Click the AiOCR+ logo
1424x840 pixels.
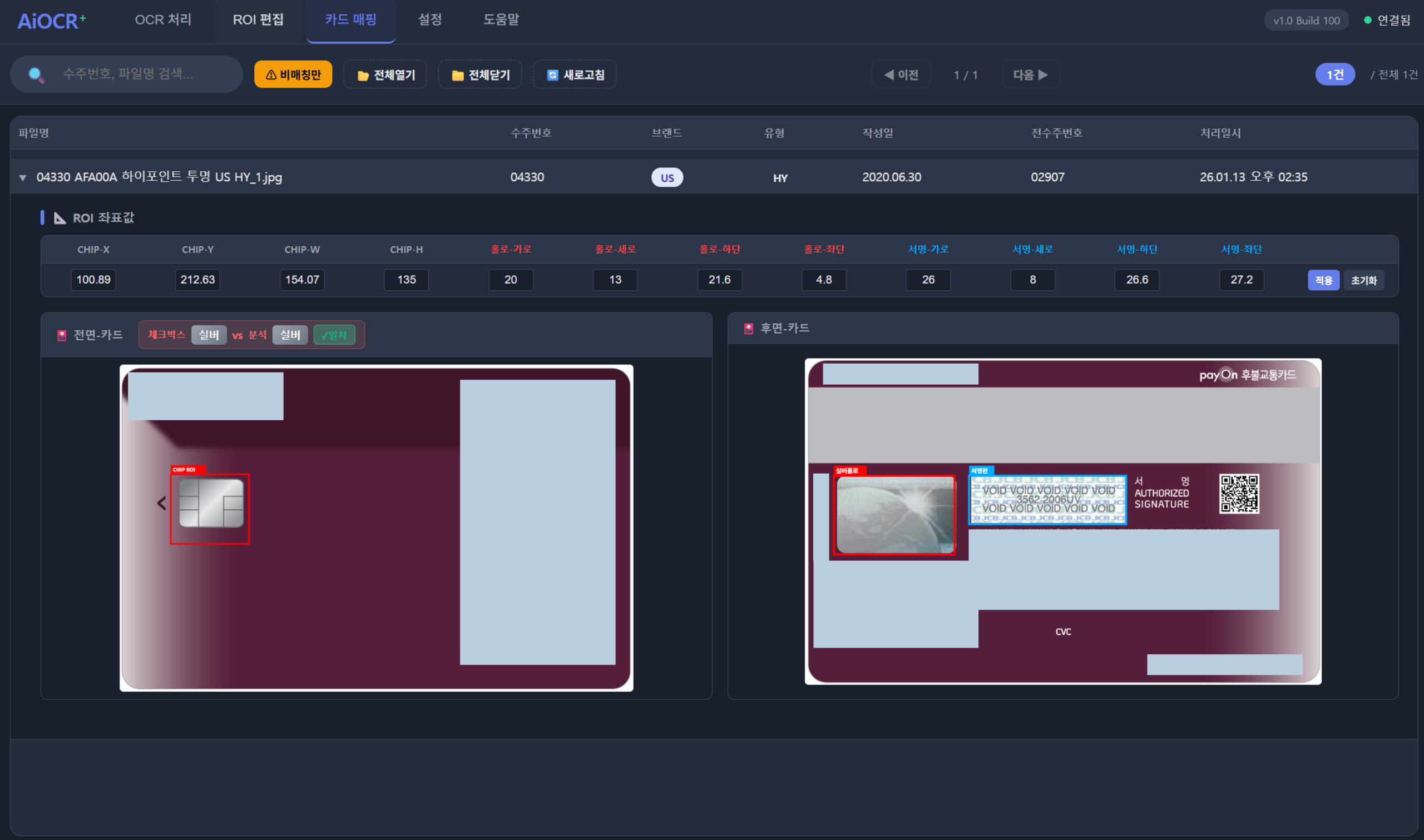click(51, 21)
